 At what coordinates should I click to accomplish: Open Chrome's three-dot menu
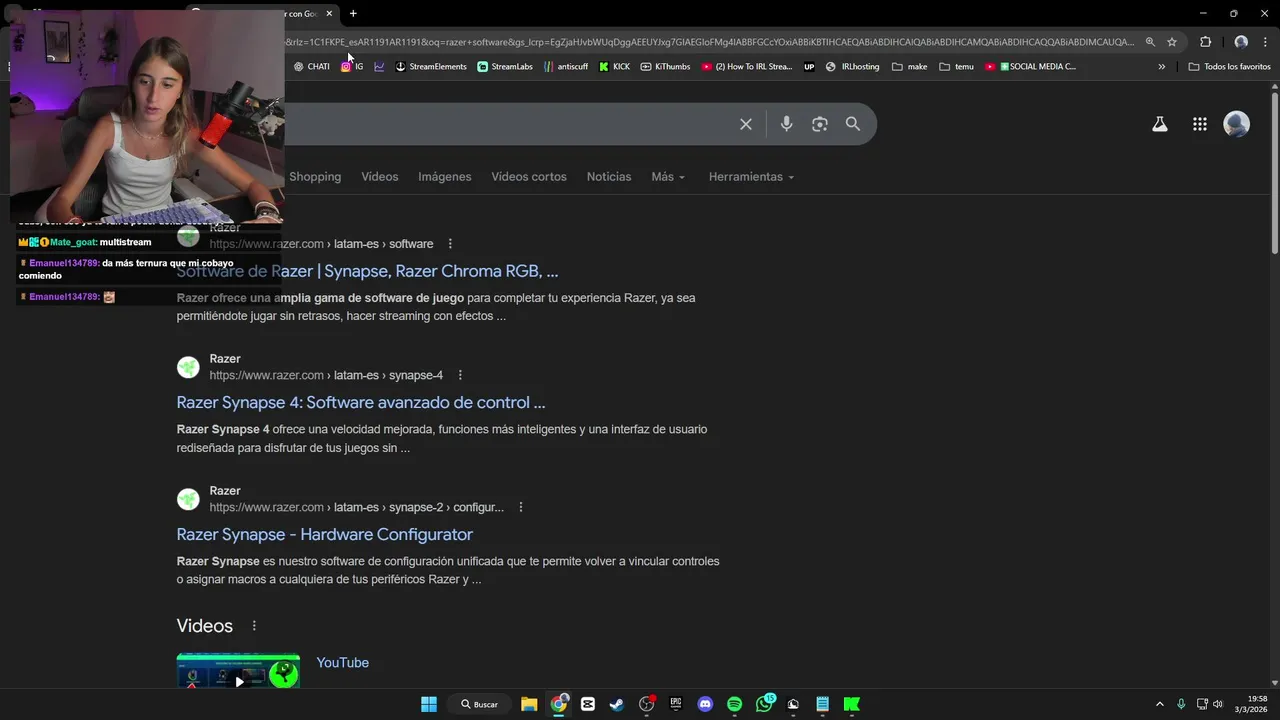pyautogui.click(x=1267, y=42)
